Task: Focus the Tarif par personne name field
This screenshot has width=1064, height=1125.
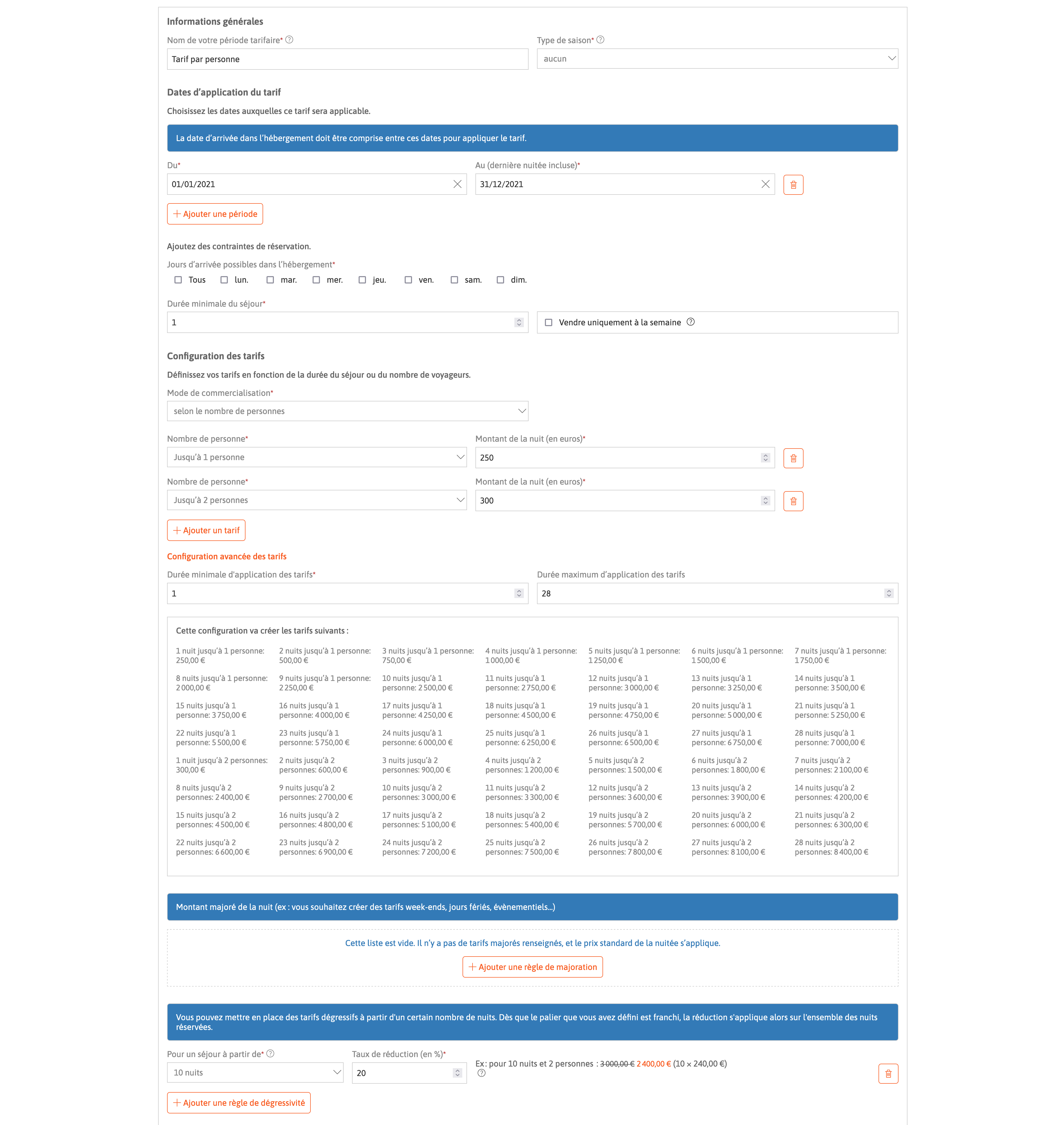Action: click(x=348, y=59)
